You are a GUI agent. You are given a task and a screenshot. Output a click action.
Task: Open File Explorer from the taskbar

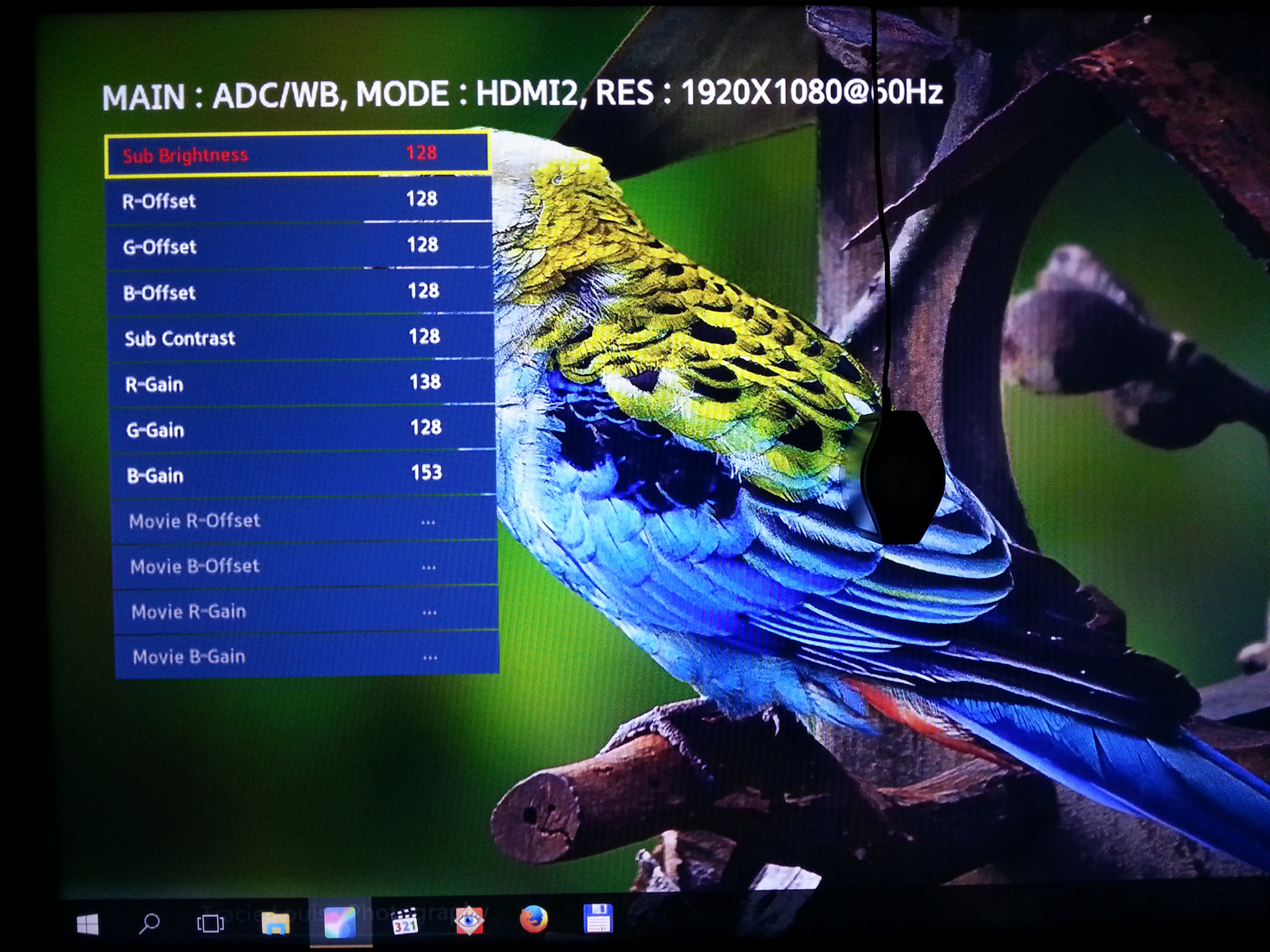coord(275,923)
